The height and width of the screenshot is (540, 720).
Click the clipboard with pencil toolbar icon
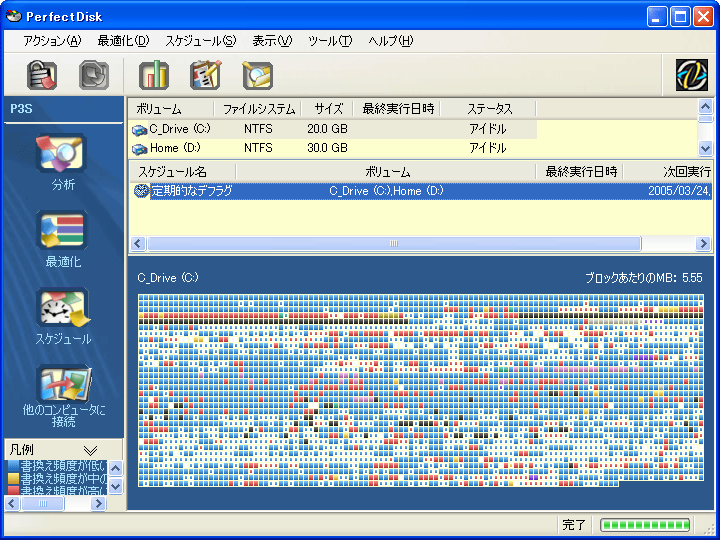tap(205, 75)
